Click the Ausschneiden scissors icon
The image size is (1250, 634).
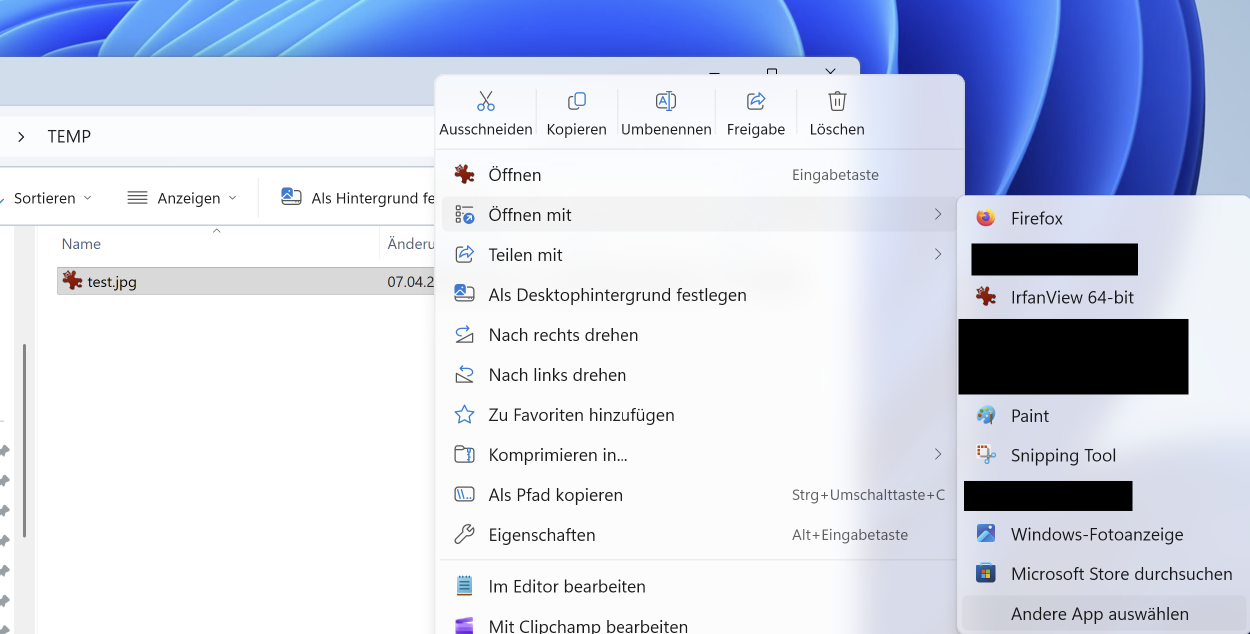click(486, 101)
